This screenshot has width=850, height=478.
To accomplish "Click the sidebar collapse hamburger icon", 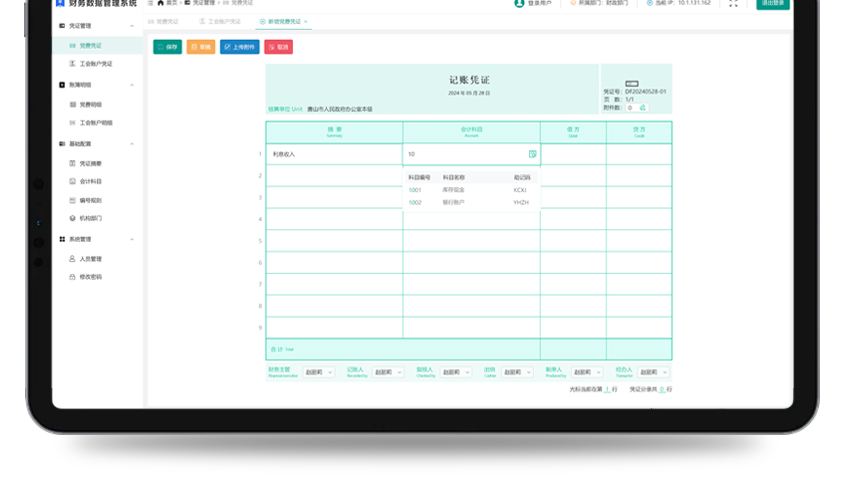I will pos(150,3).
